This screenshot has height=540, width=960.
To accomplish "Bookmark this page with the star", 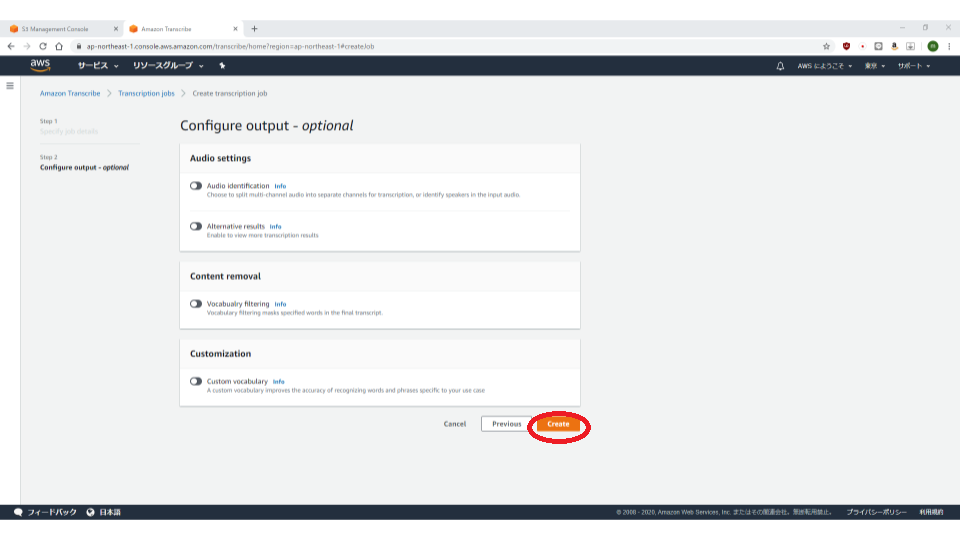I will click(827, 47).
